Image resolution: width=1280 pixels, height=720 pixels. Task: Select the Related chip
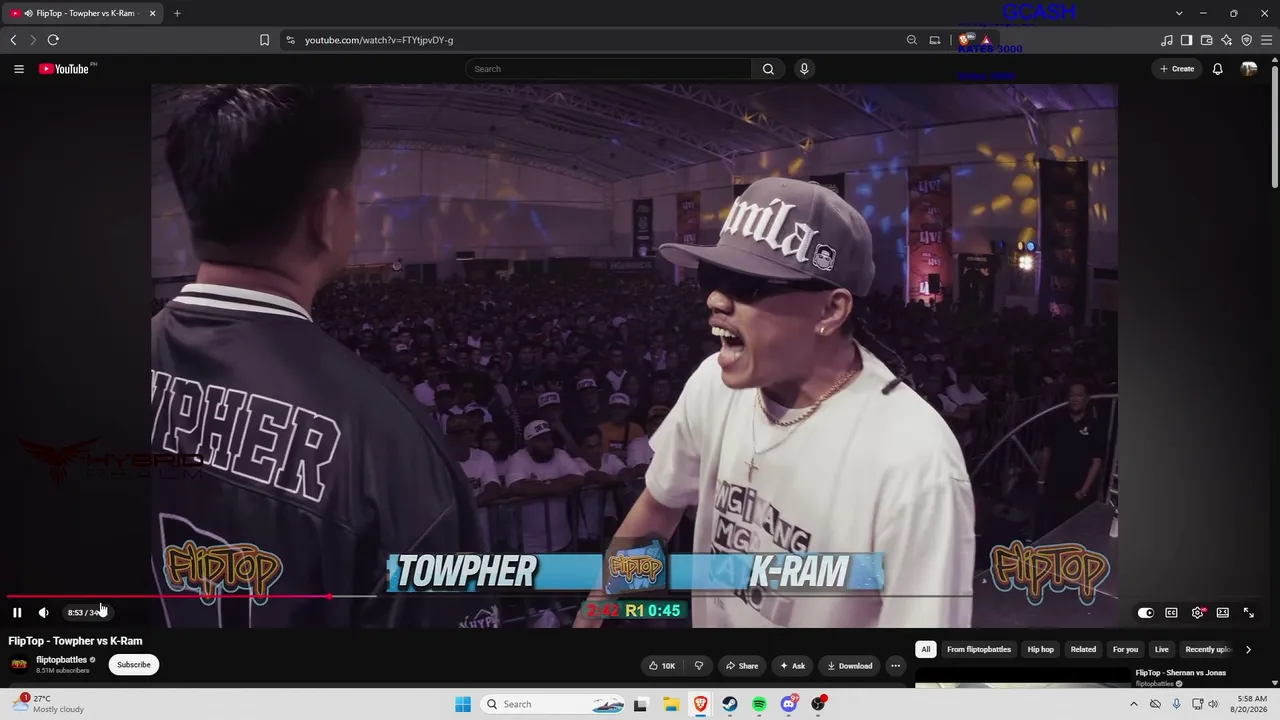[x=1084, y=650]
